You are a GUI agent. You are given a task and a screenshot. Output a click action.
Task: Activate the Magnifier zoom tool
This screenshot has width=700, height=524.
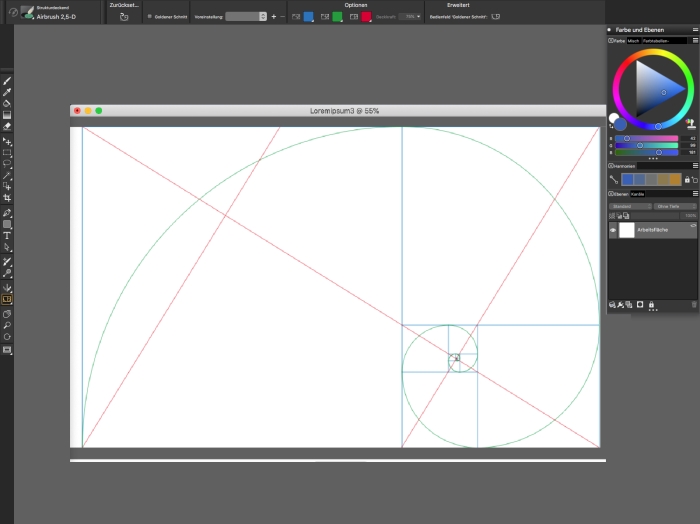point(7,325)
